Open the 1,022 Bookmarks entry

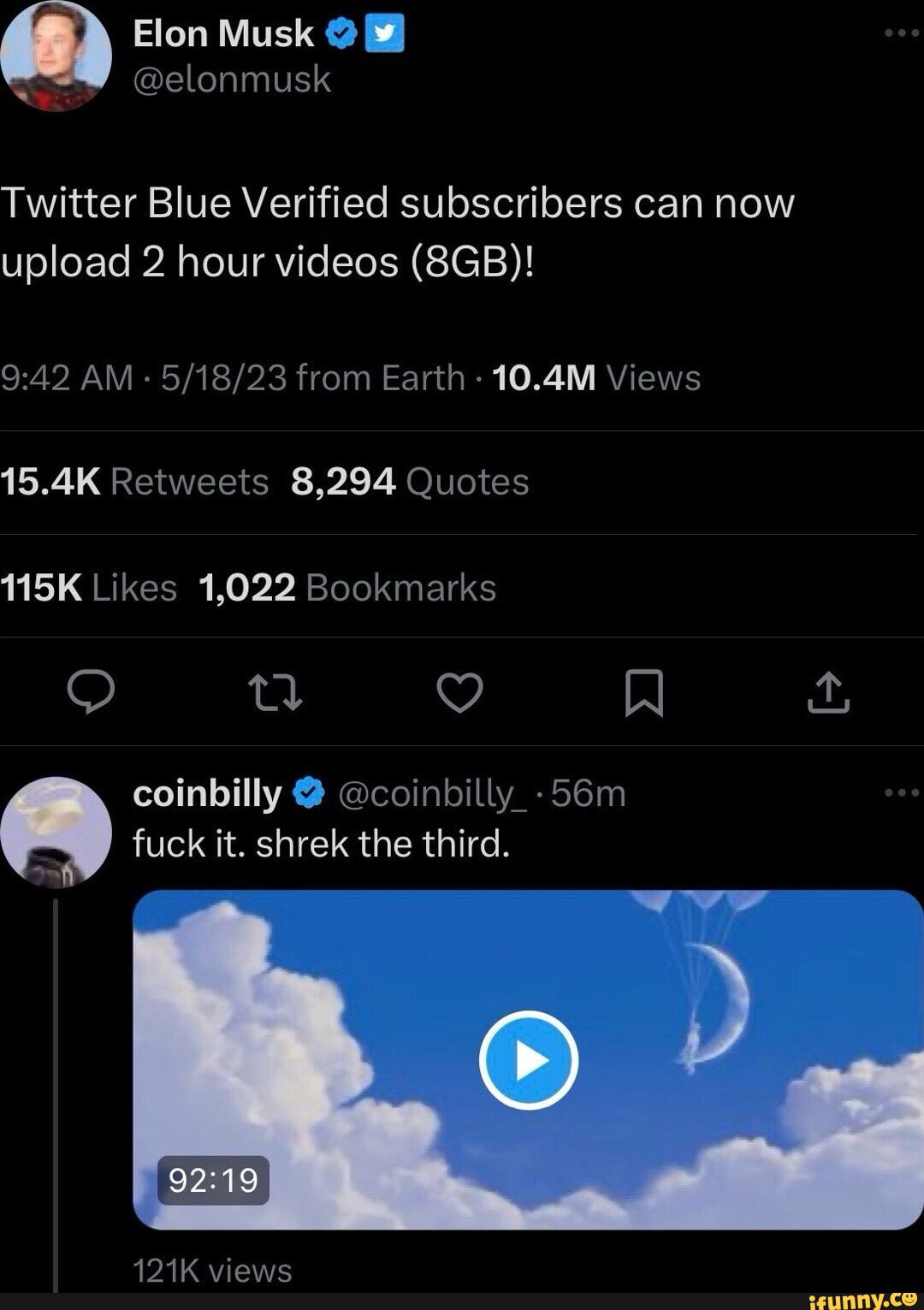pyautogui.click(x=346, y=587)
